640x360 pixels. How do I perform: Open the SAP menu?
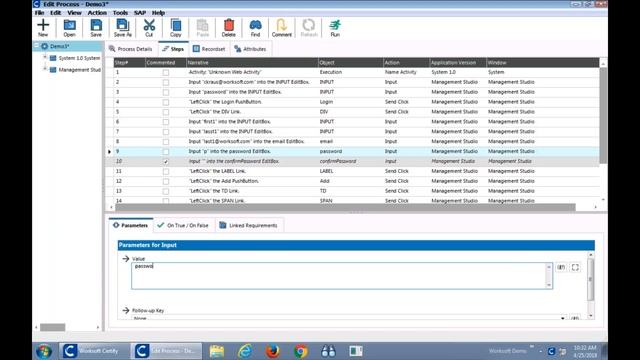point(140,13)
